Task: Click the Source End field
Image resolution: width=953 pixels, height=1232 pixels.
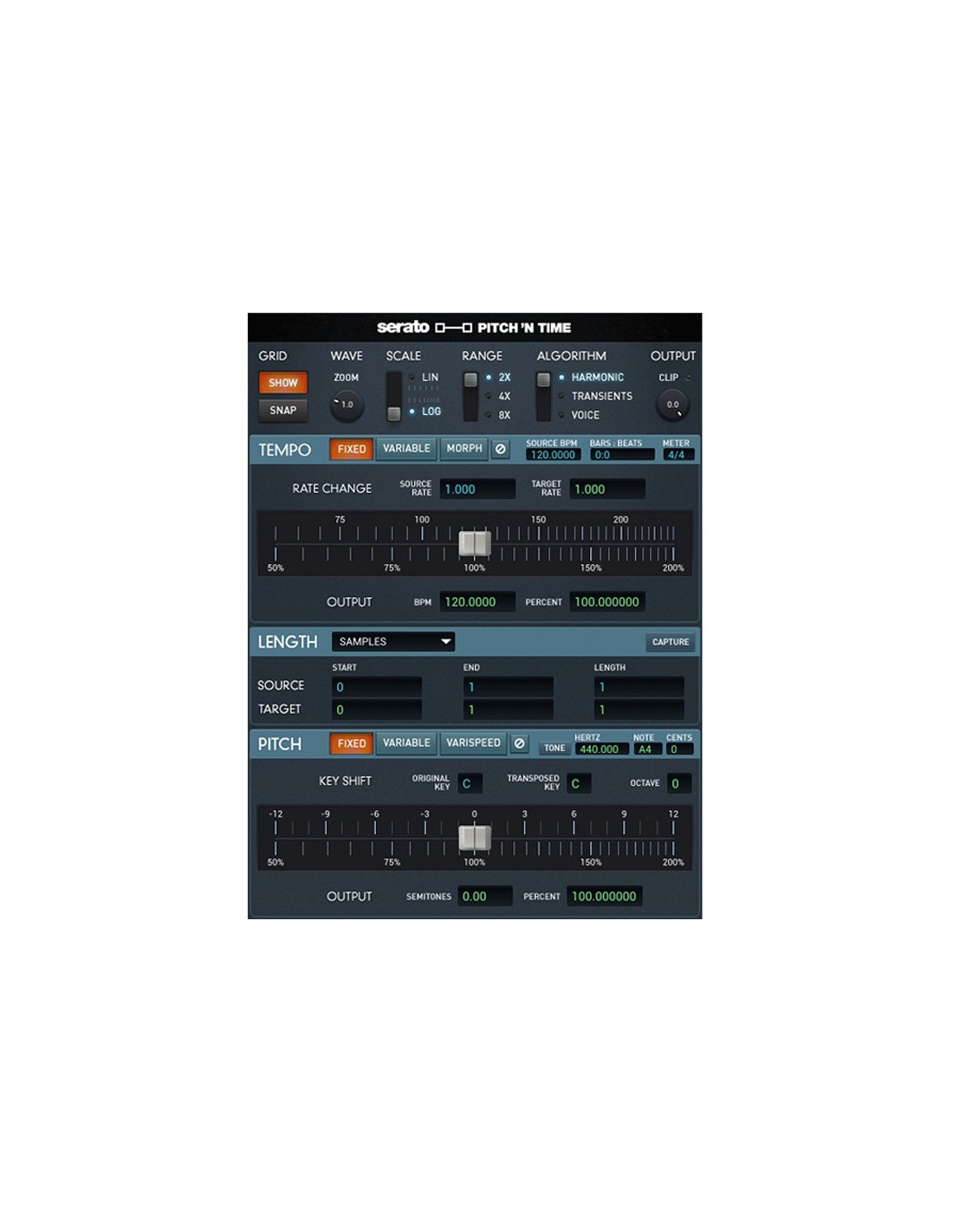Action: tap(509, 687)
